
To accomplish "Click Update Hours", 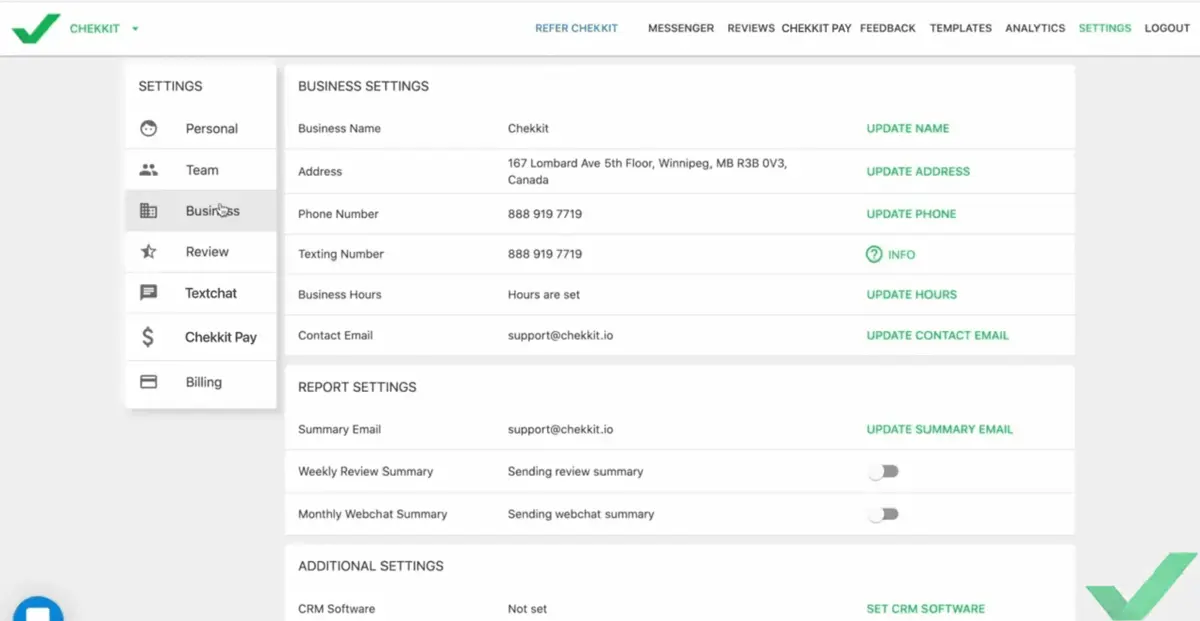I will click(911, 295).
